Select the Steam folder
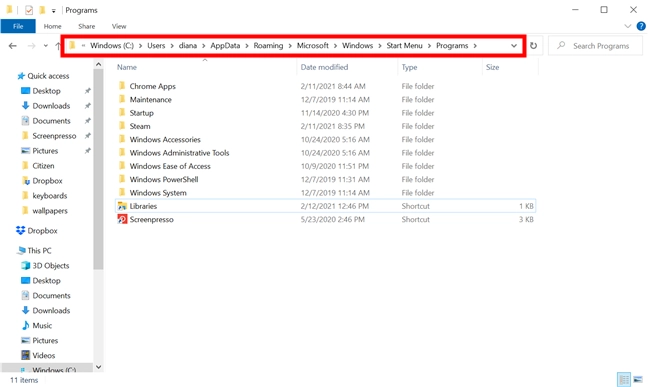 point(140,126)
